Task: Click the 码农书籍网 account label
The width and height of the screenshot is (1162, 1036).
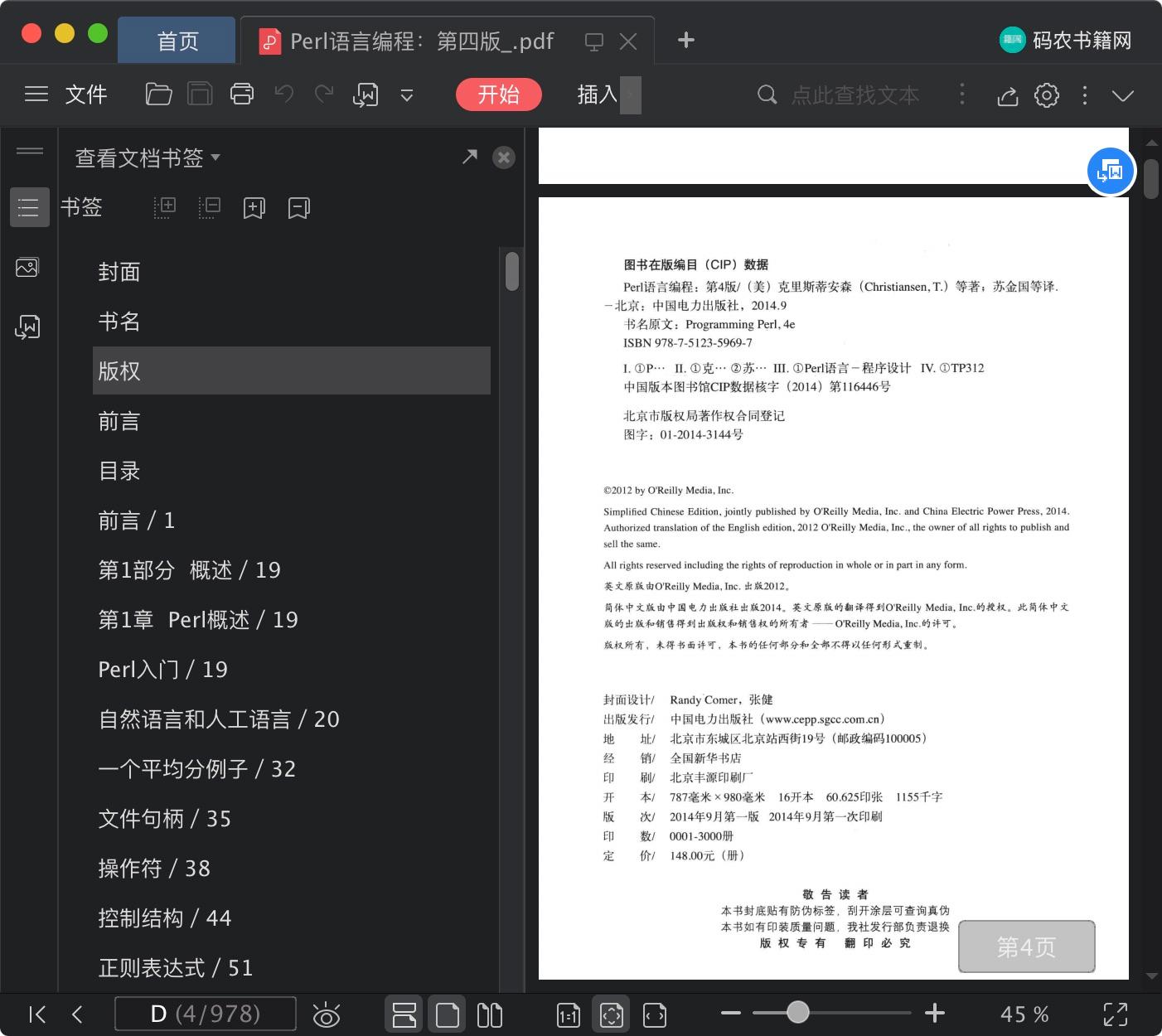Action: click(x=1082, y=40)
